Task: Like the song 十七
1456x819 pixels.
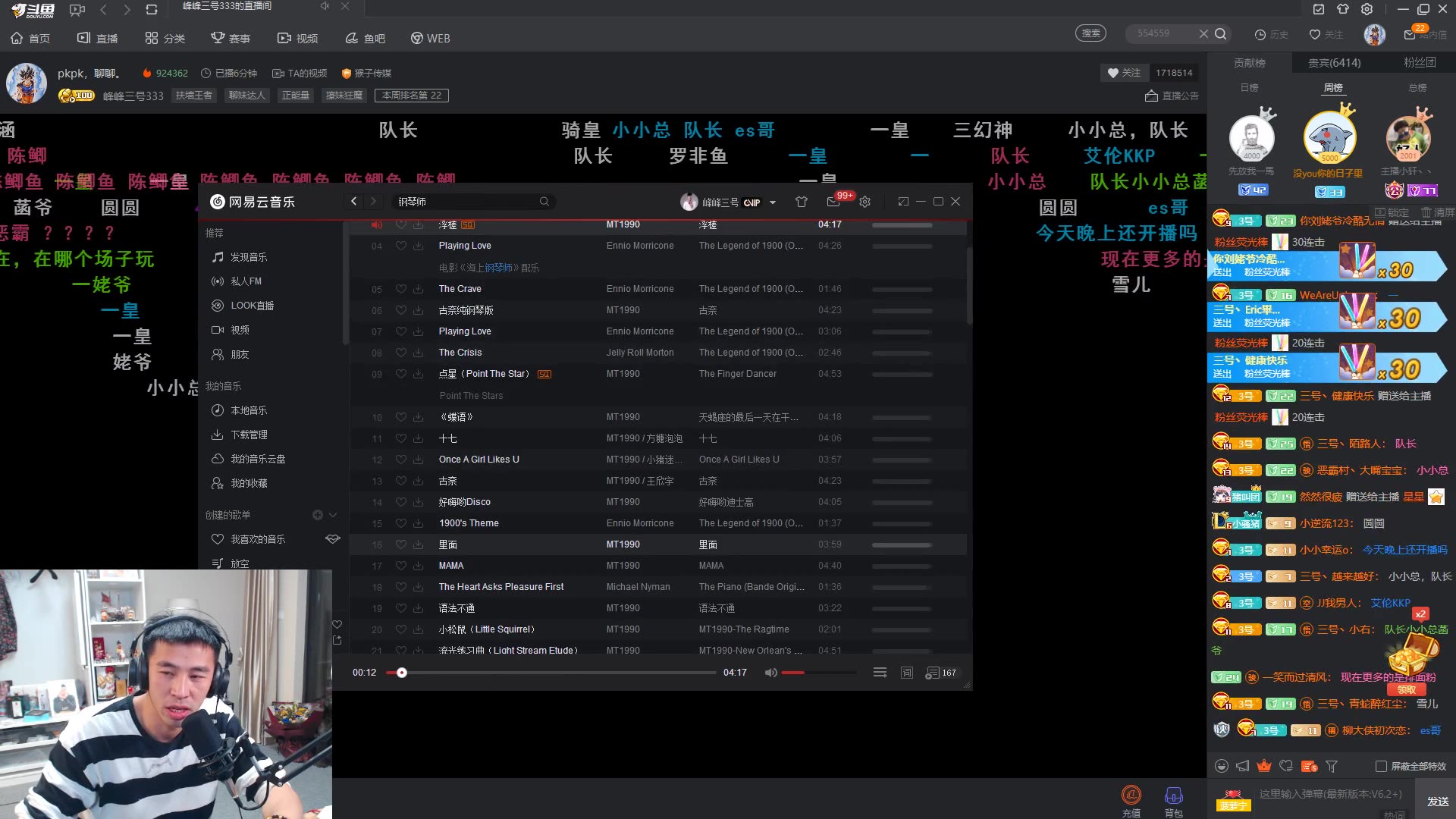Action: click(x=400, y=438)
